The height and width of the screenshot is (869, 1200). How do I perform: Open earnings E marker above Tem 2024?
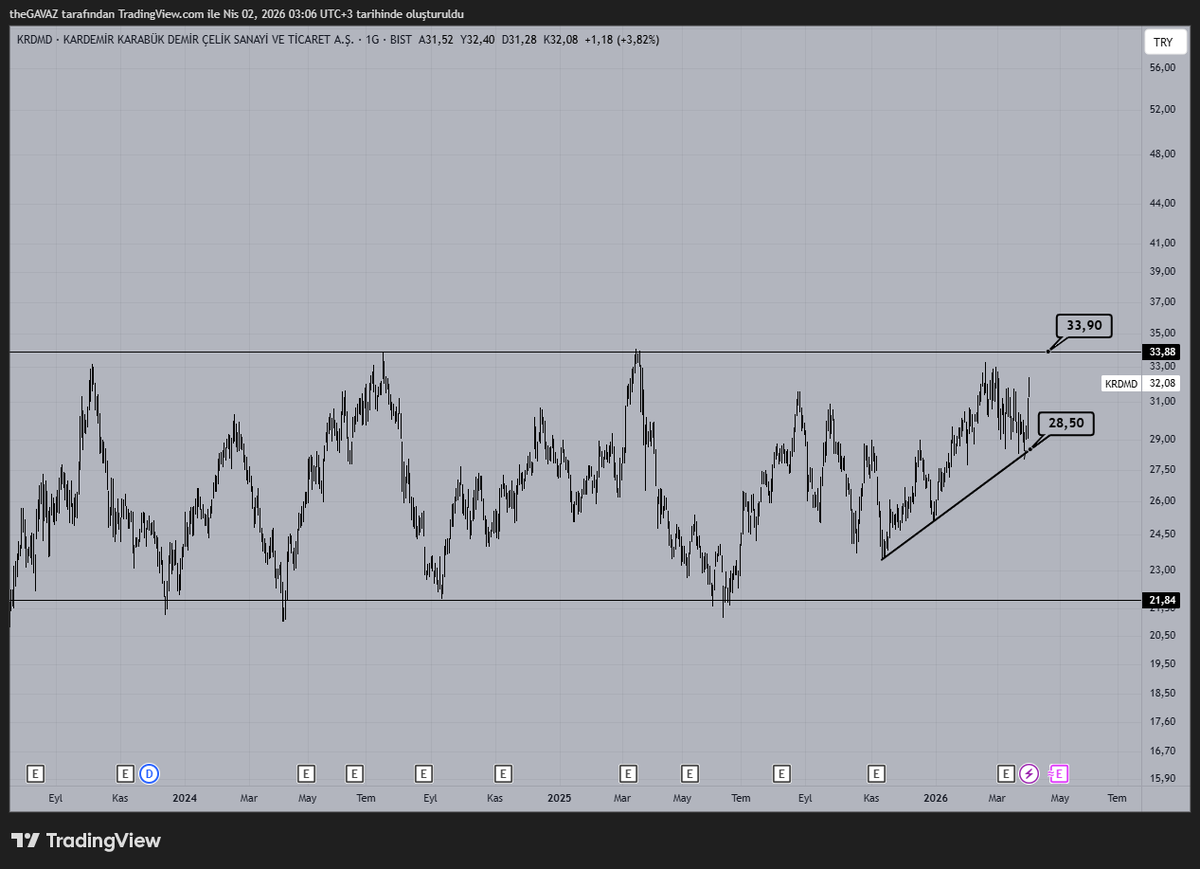(x=354, y=773)
